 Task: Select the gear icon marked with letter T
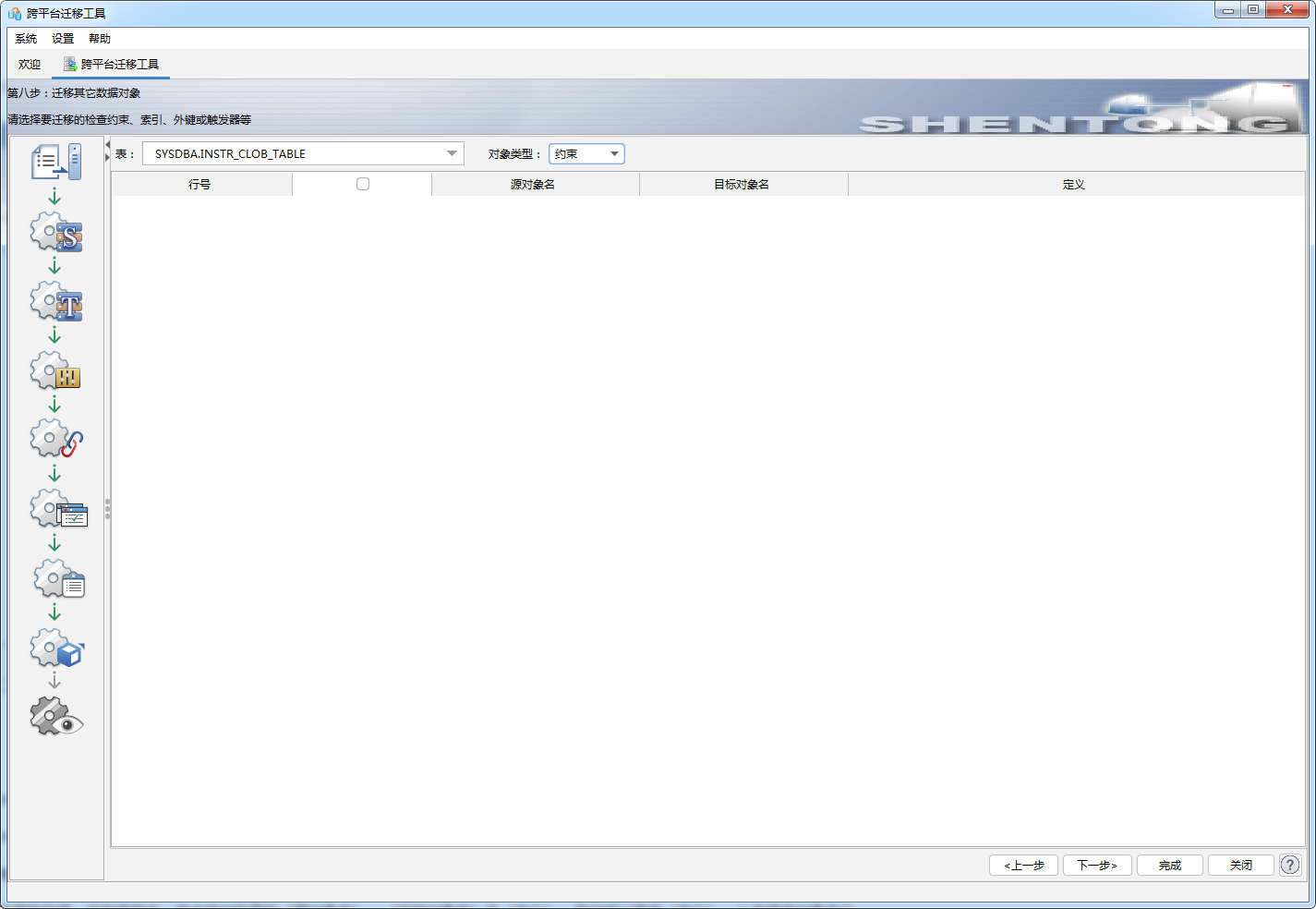click(x=56, y=302)
